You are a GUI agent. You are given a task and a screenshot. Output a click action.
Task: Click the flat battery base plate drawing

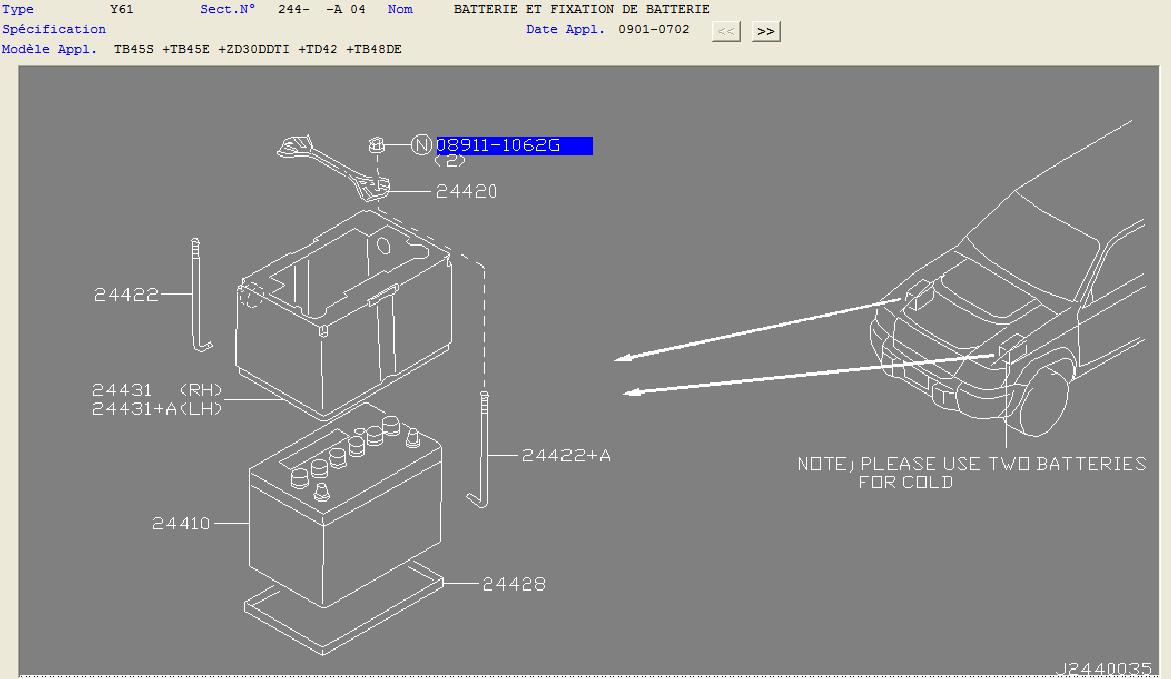point(344,609)
